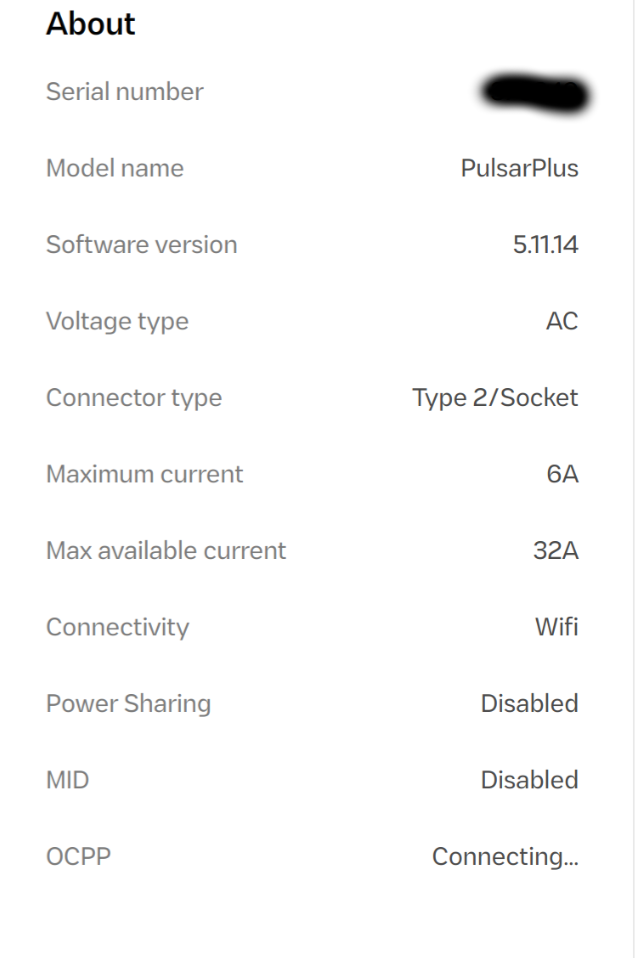The height and width of the screenshot is (958, 640).
Task: Select the Type 2/Socket connector value
Action: [x=497, y=397]
